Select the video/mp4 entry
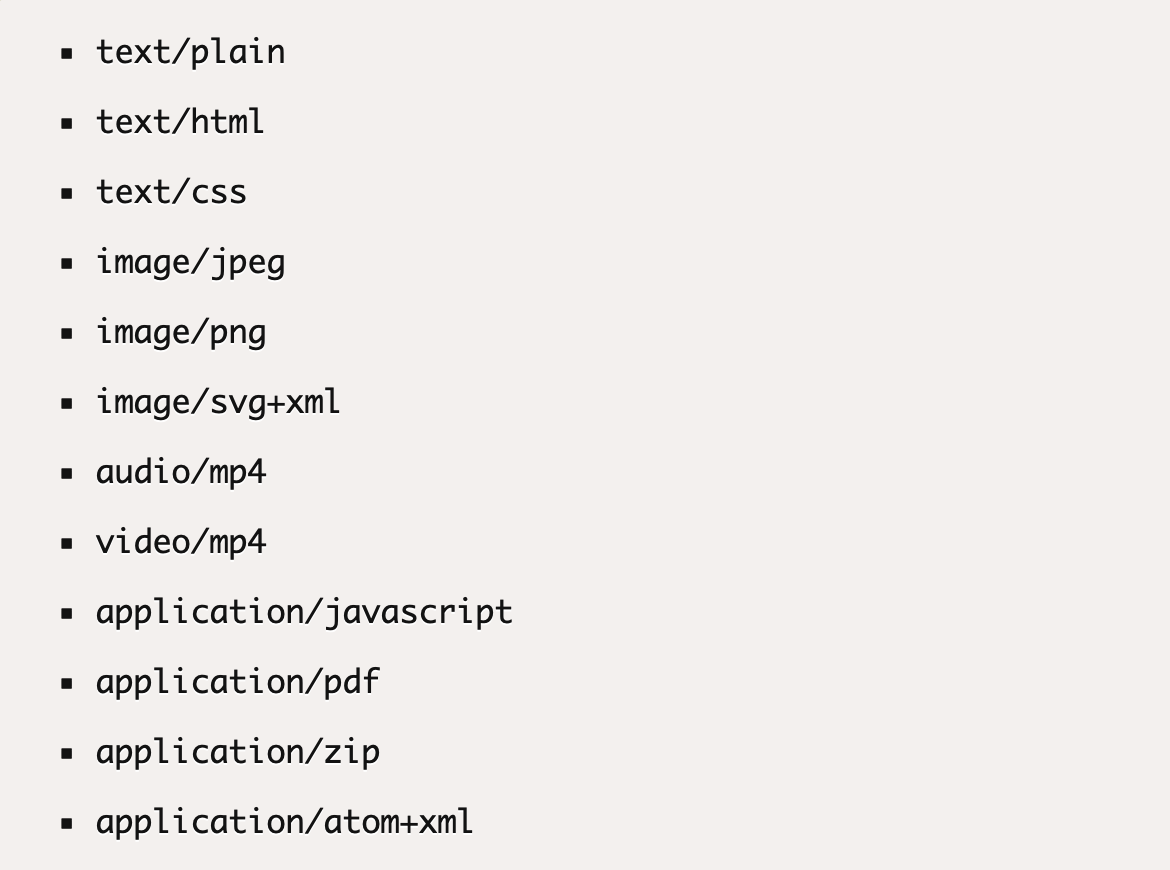 coord(181,542)
